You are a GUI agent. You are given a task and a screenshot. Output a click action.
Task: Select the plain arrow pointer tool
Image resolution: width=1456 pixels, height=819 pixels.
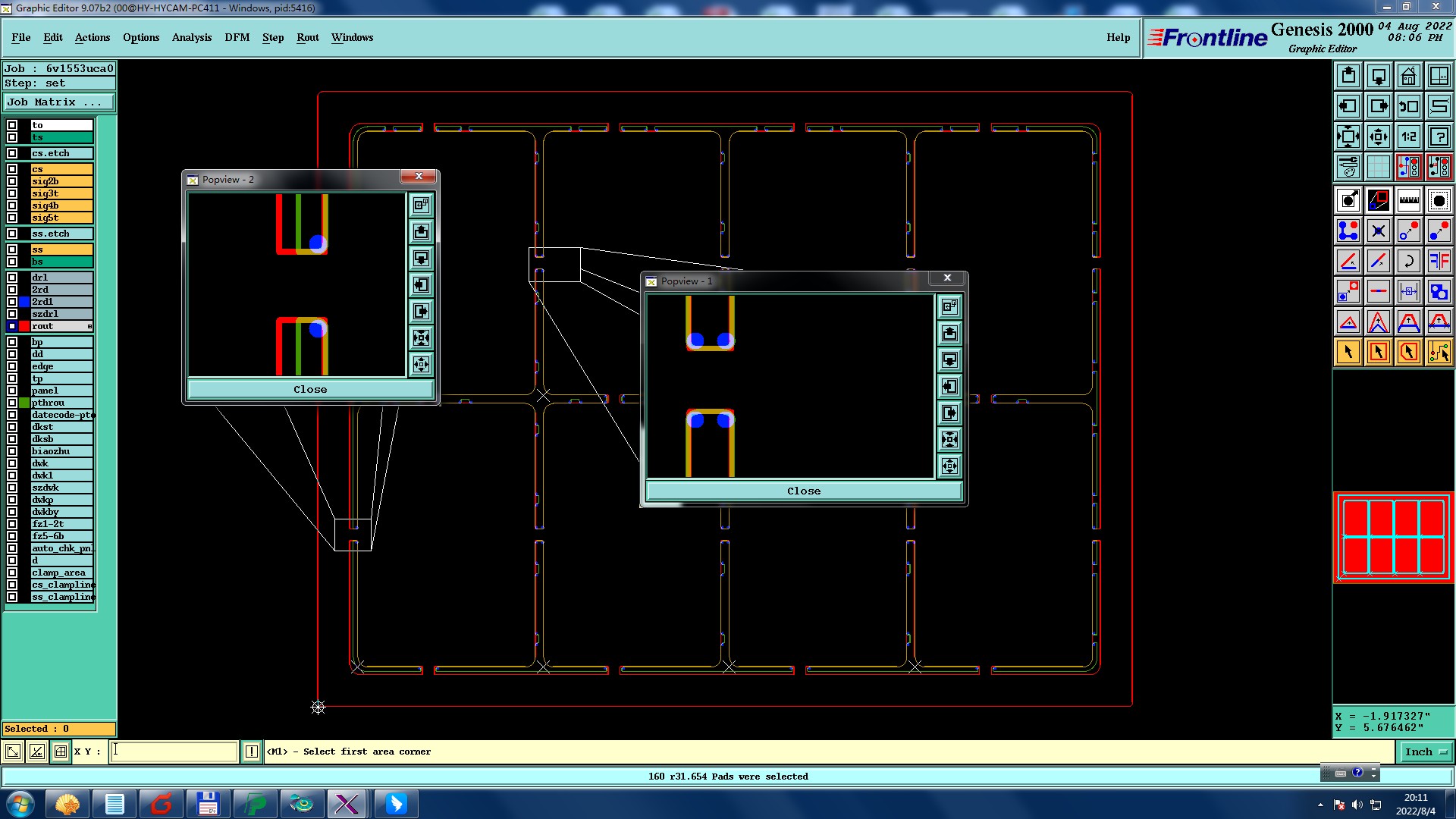click(x=1348, y=352)
